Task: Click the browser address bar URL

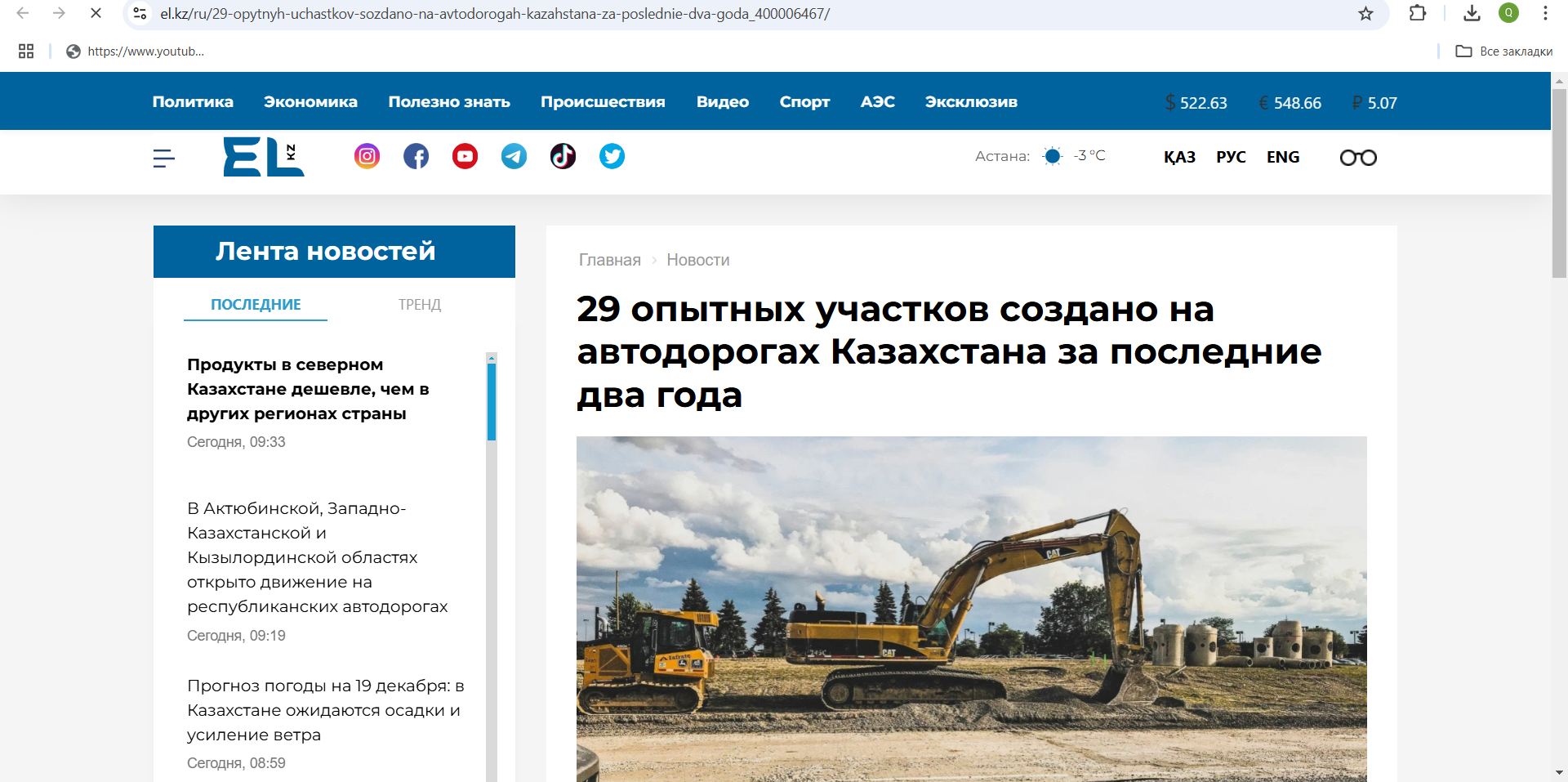Action: [x=495, y=14]
